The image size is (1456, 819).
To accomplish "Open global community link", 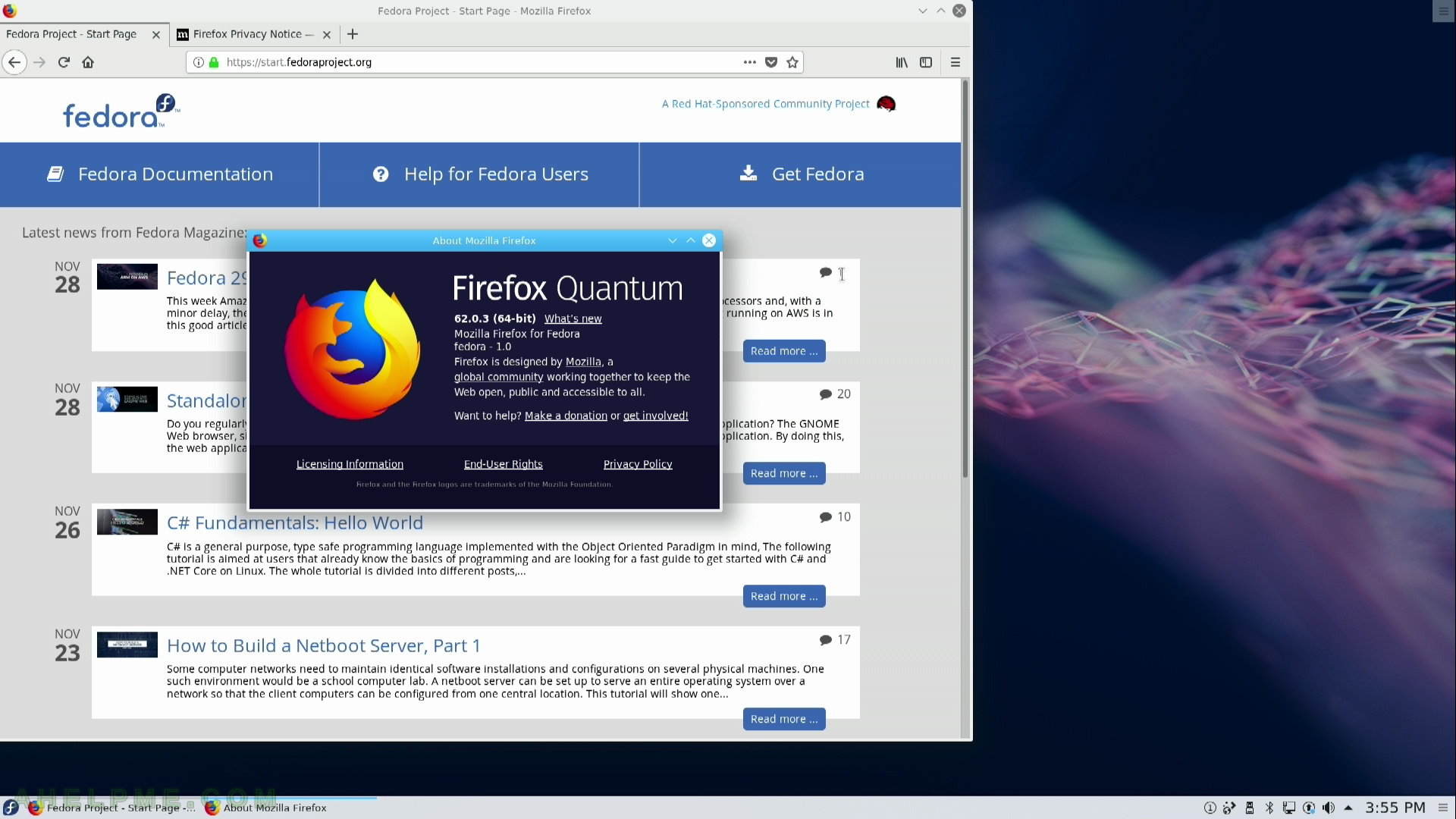I will coord(498,377).
